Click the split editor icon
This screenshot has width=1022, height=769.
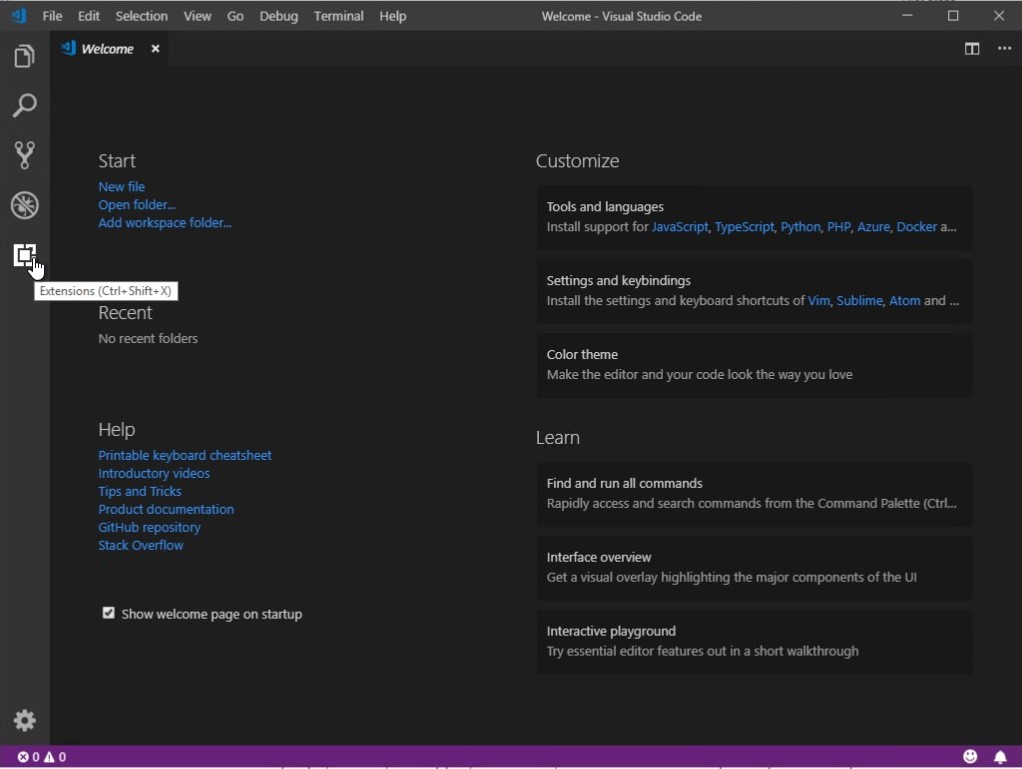pyautogui.click(x=972, y=49)
